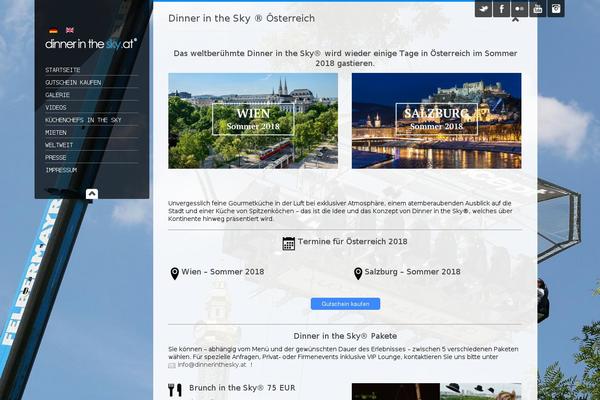Open the Twitter social icon
600x400 pixels.
(x=483, y=8)
